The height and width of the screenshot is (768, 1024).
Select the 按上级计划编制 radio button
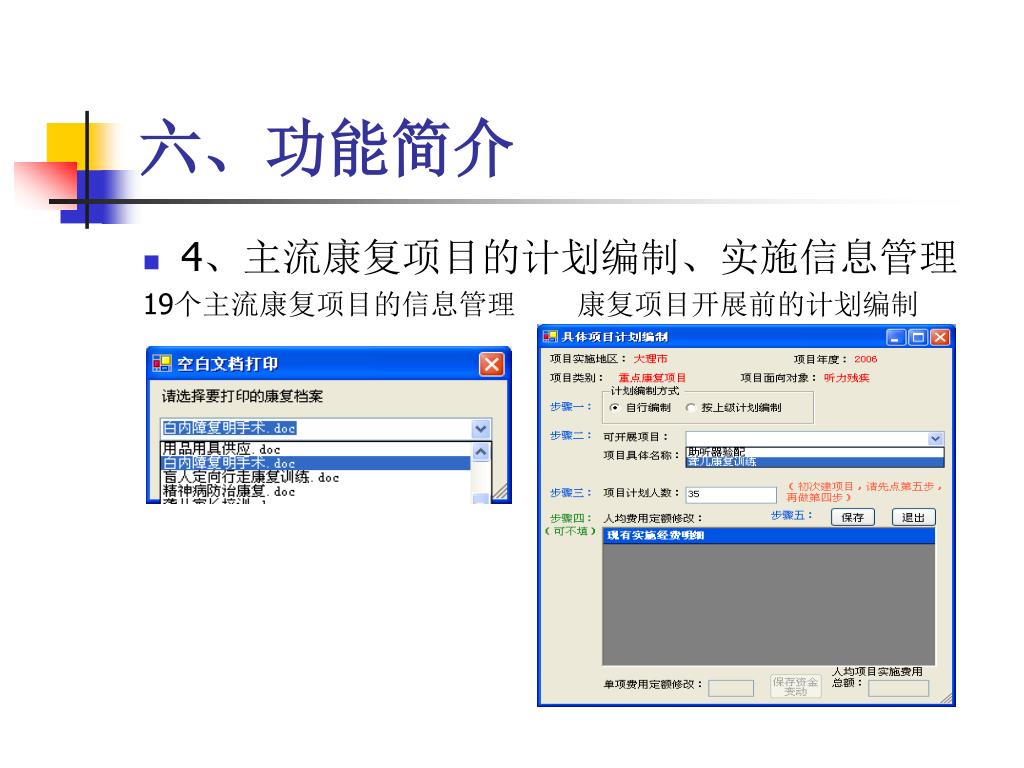(690, 408)
